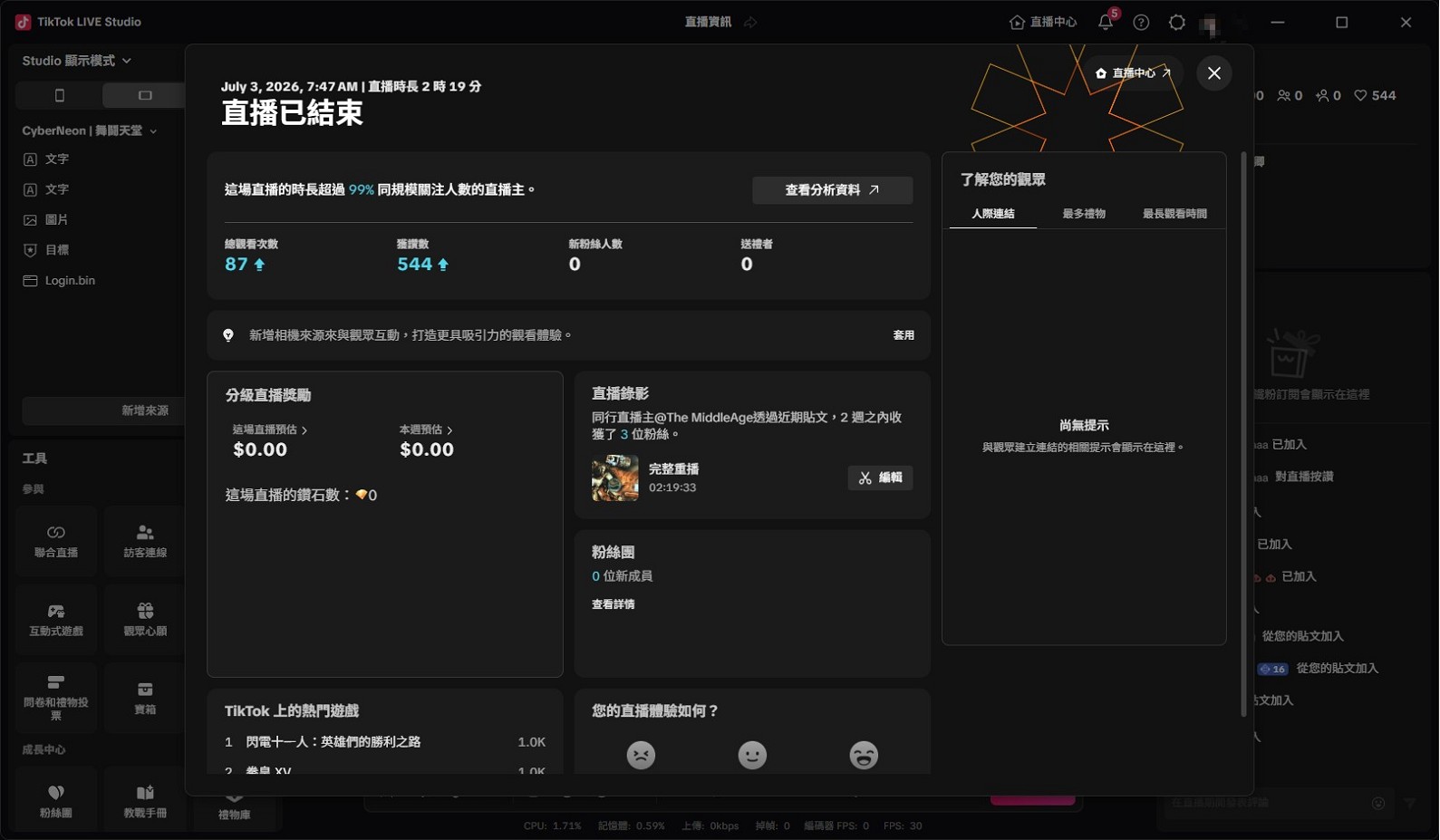Open the 訪客連線 tool
The width and height of the screenshot is (1440, 840).
pyautogui.click(x=145, y=541)
